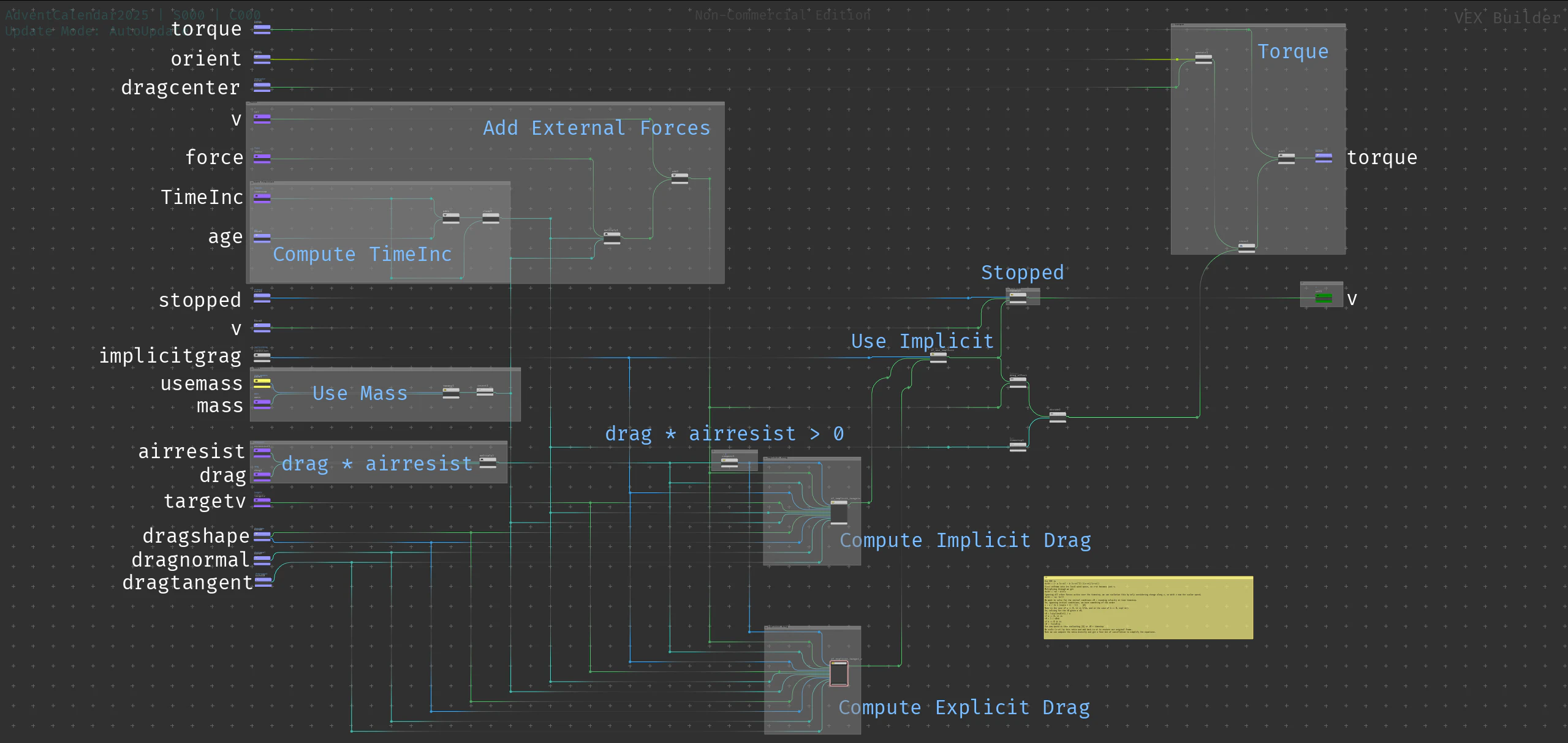Click the Compute Implicit Drag label
The image size is (1568, 743).
tap(965, 540)
